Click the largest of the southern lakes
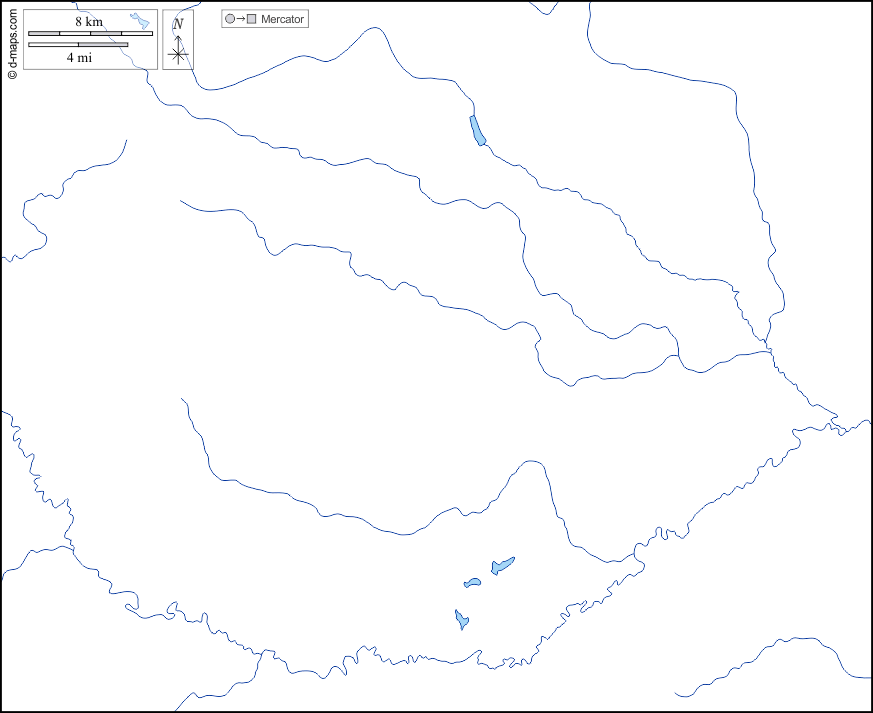 pos(502,566)
